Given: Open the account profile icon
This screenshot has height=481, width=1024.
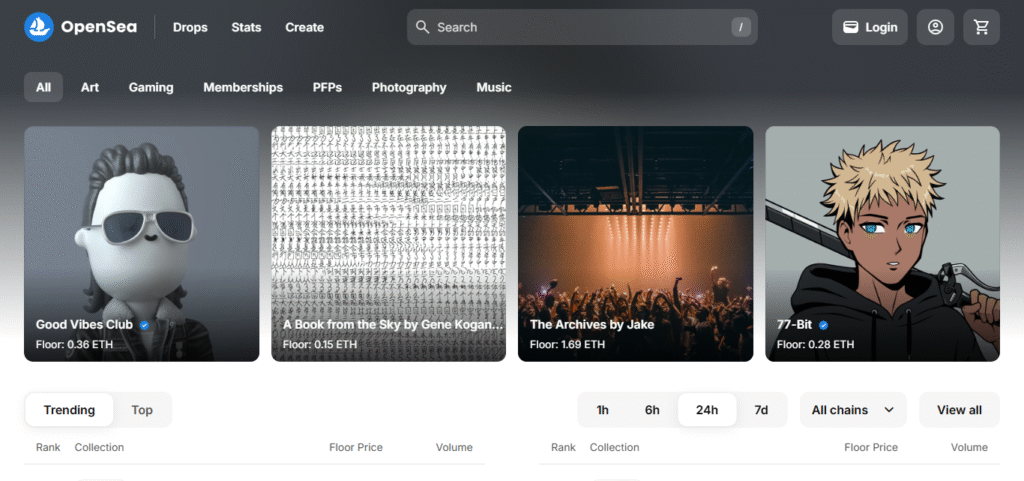Looking at the screenshot, I should click(935, 27).
